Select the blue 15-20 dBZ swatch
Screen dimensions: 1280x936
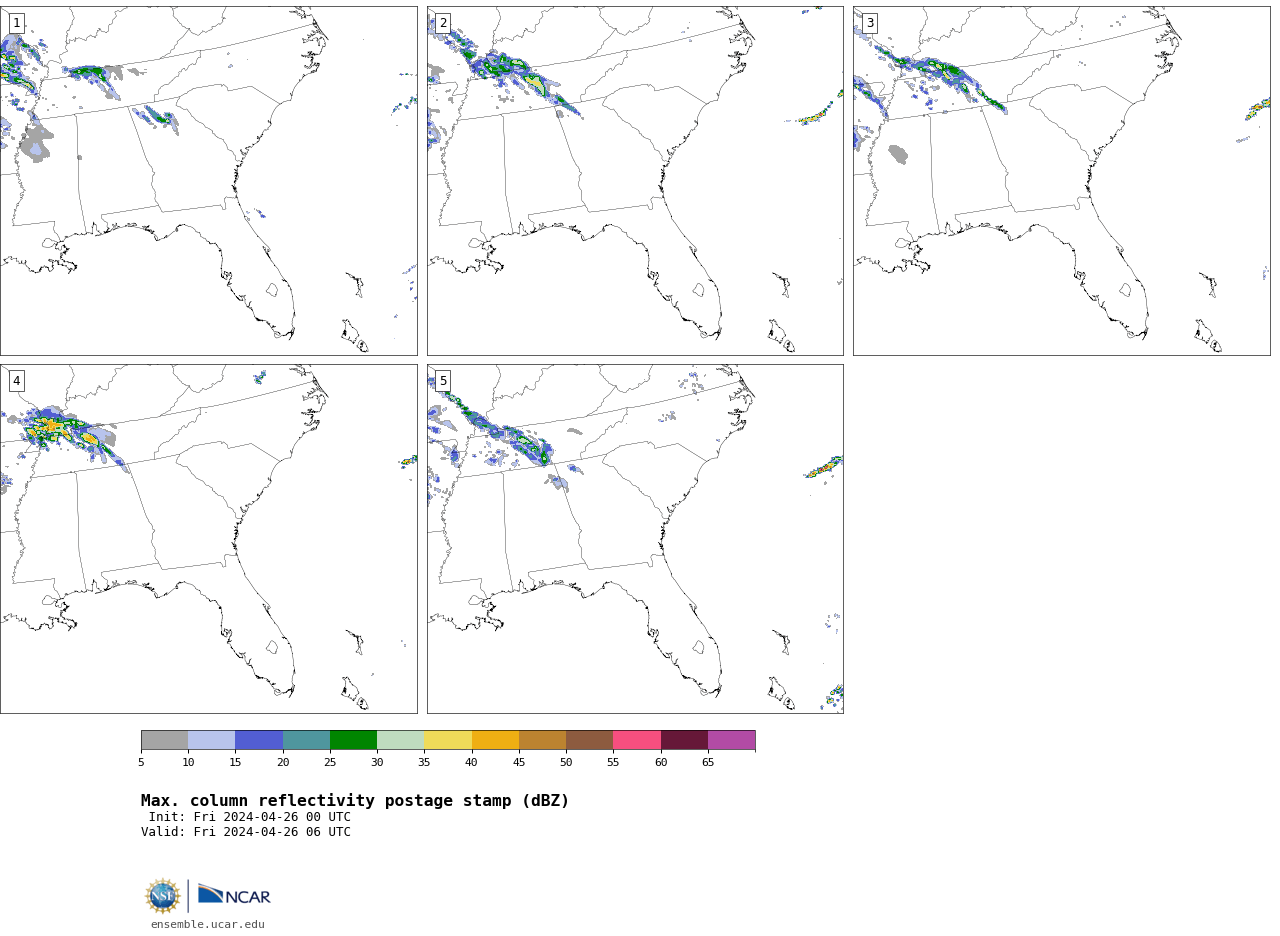point(259,740)
